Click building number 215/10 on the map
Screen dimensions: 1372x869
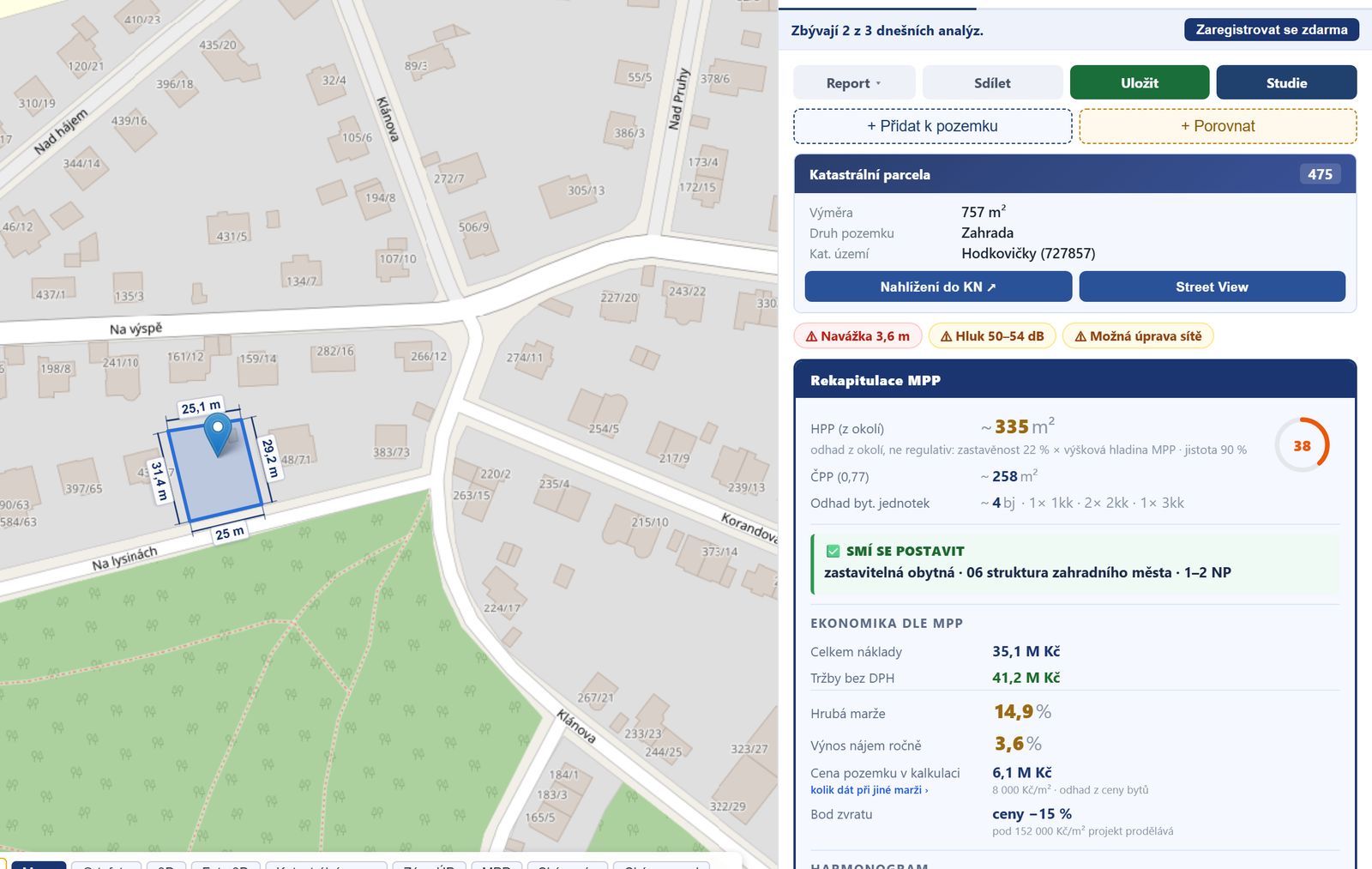coord(650,522)
